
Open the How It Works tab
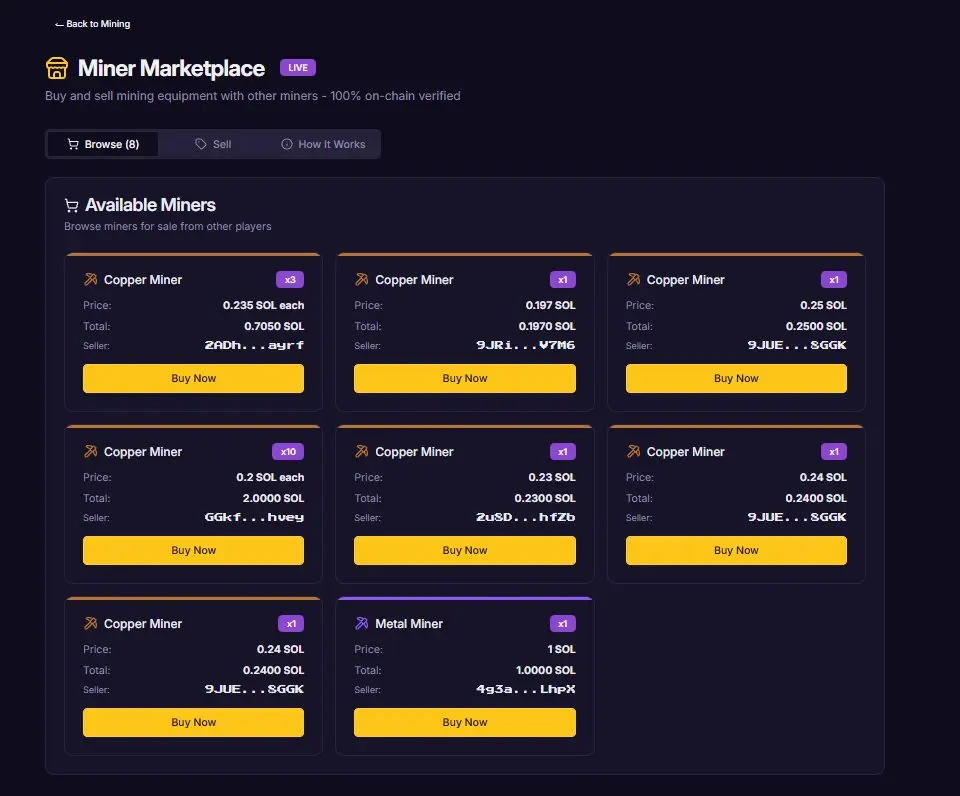(x=323, y=144)
